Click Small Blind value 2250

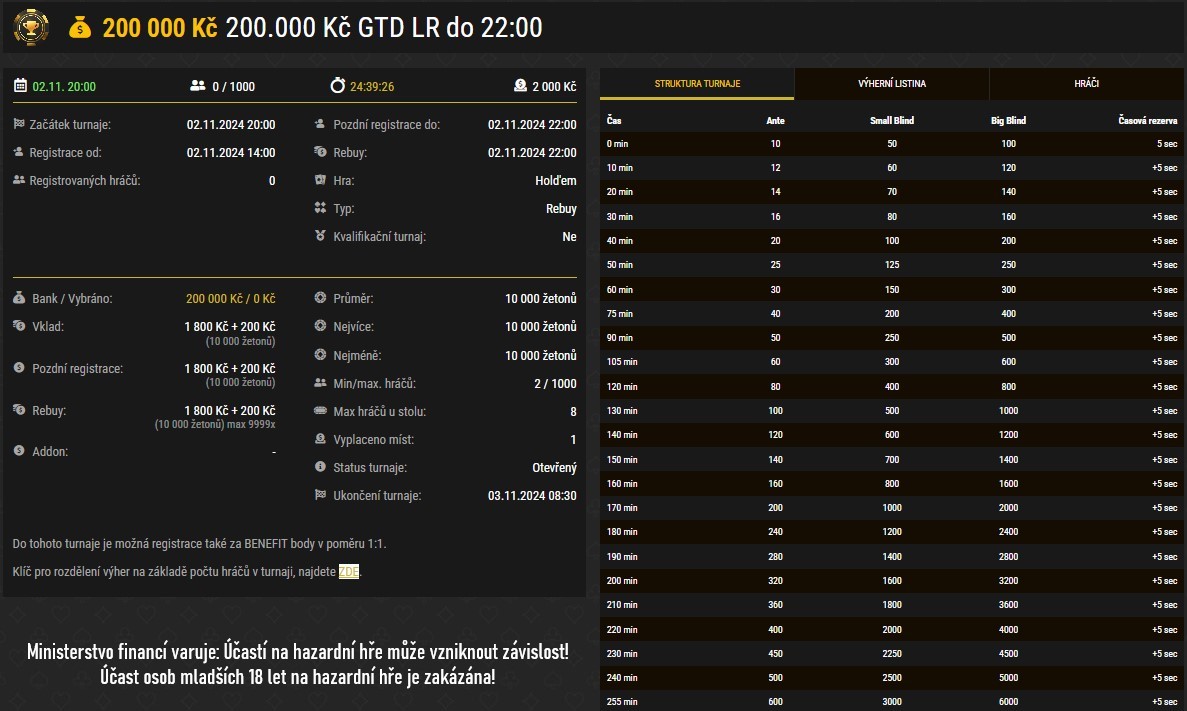[x=892, y=653]
